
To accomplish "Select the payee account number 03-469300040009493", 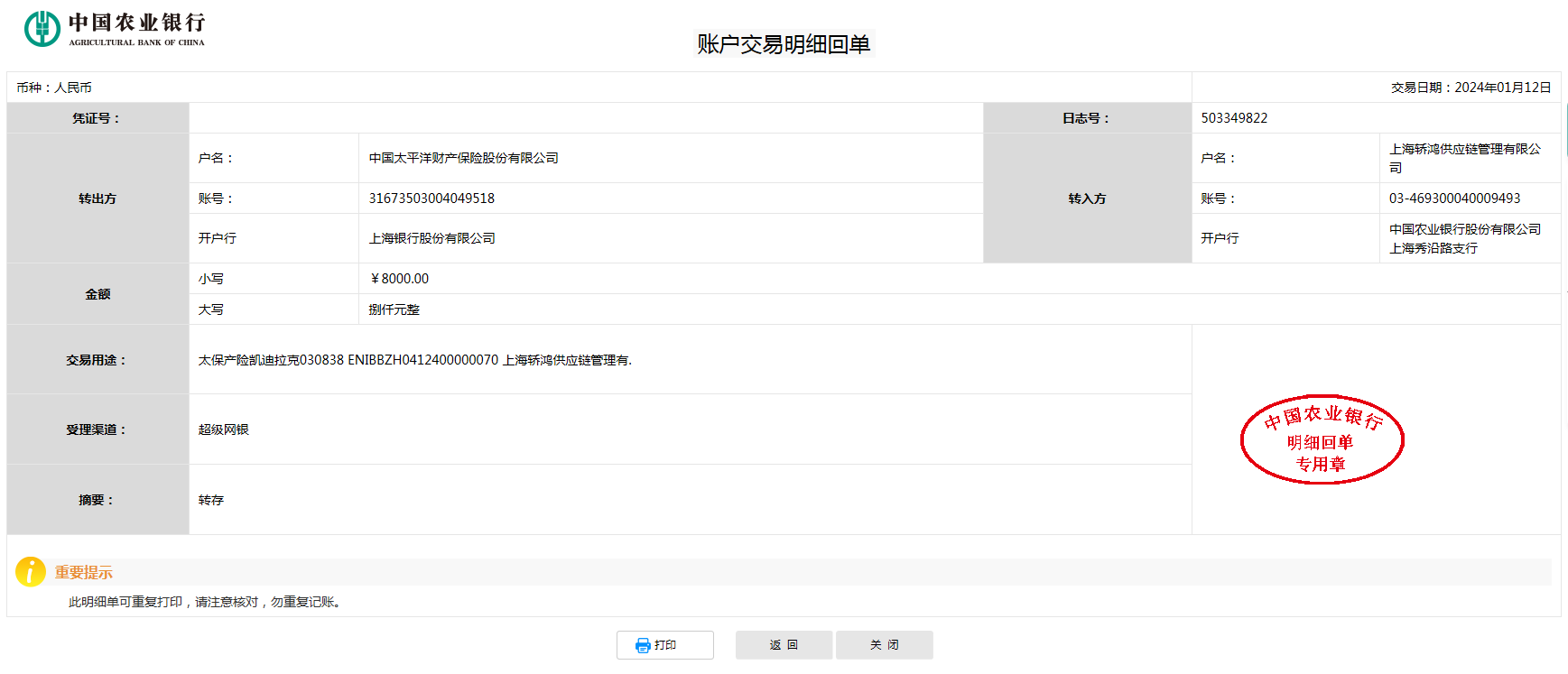I will pyautogui.click(x=1454, y=199).
